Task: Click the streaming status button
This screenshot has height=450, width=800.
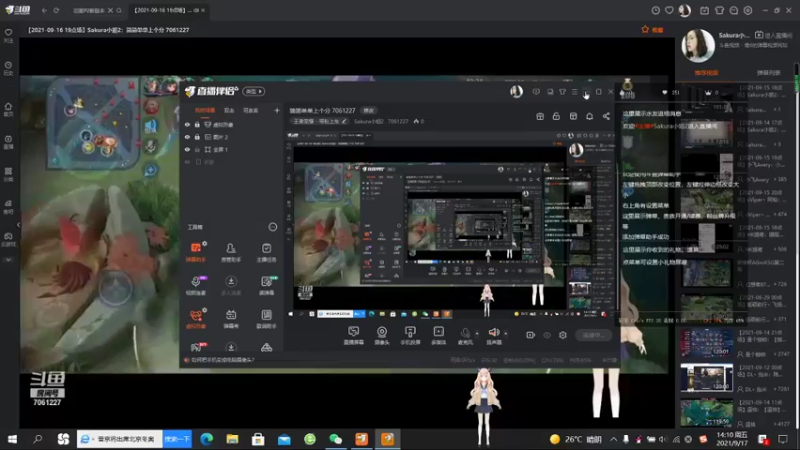Action: (x=593, y=335)
